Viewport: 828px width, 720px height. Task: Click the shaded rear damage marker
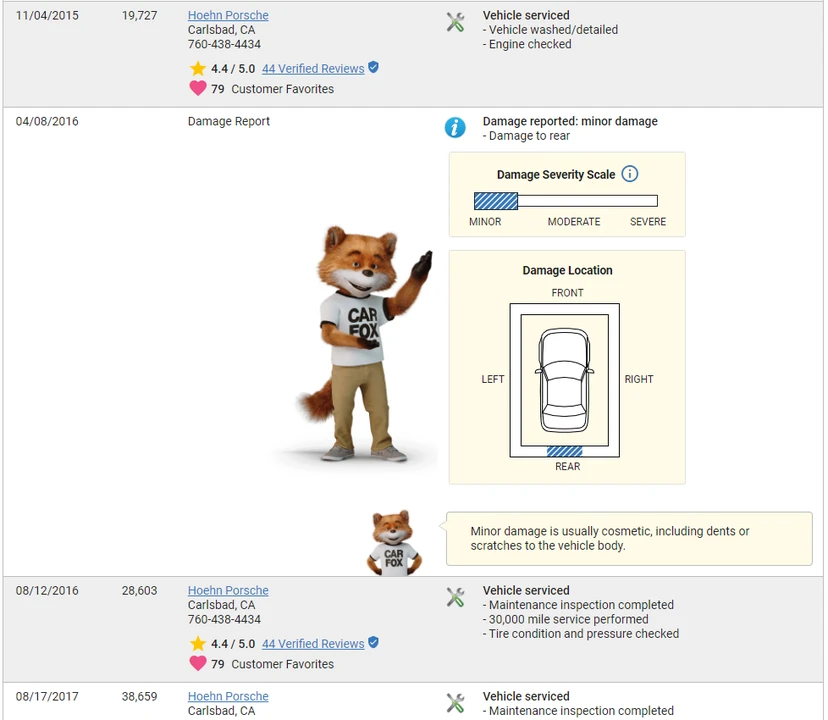click(x=564, y=452)
